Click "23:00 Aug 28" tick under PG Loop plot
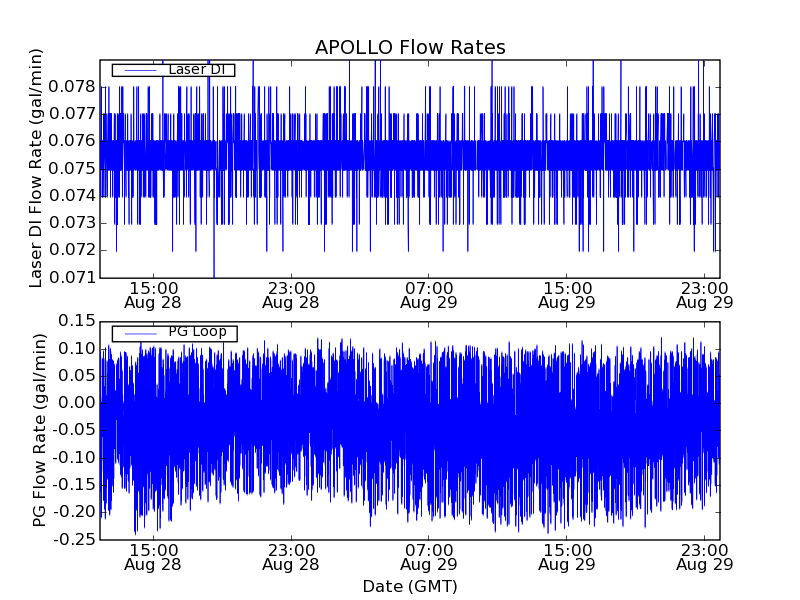Image resolution: width=800 pixels, height=600 pixels. tap(291, 557)
